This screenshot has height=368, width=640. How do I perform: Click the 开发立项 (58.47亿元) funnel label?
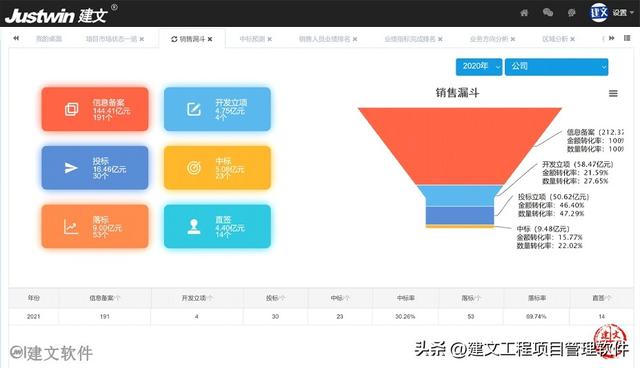(x=578, y=173)
